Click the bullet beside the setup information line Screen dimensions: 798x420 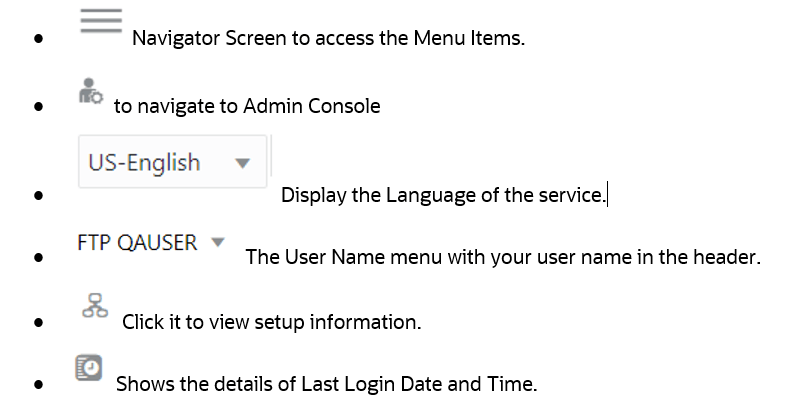pos(37,324)
